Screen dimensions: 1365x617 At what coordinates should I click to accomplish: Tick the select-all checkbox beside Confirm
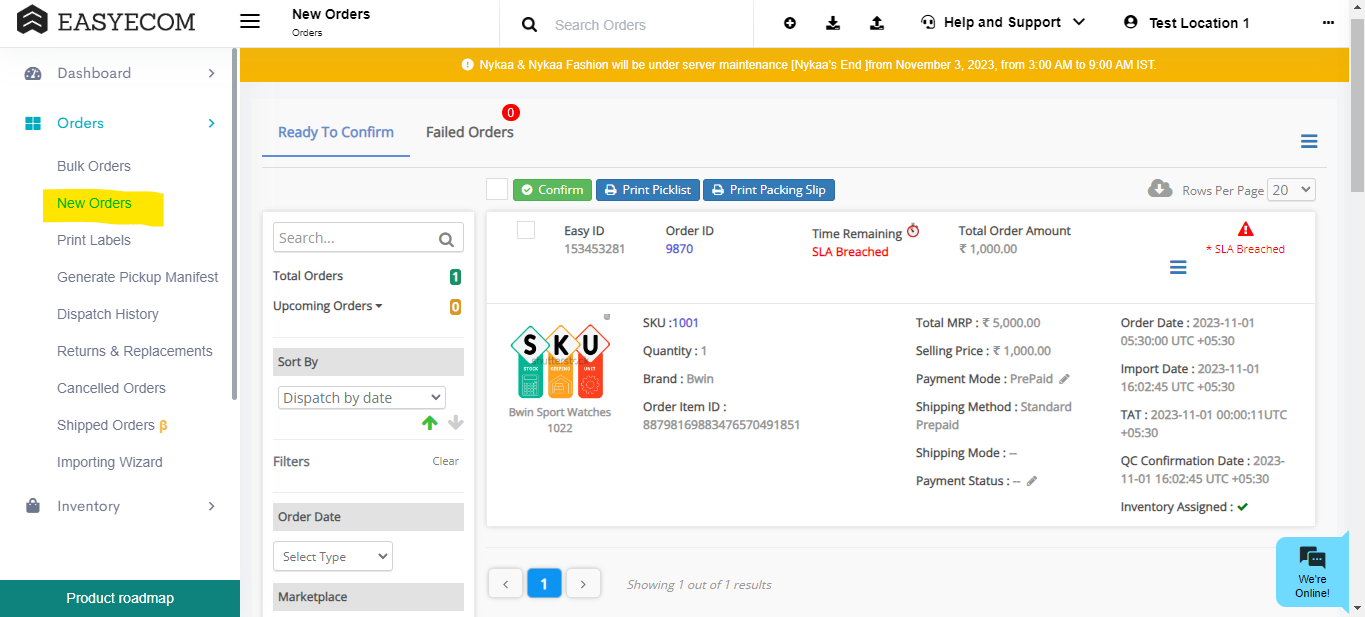[497, 189]
